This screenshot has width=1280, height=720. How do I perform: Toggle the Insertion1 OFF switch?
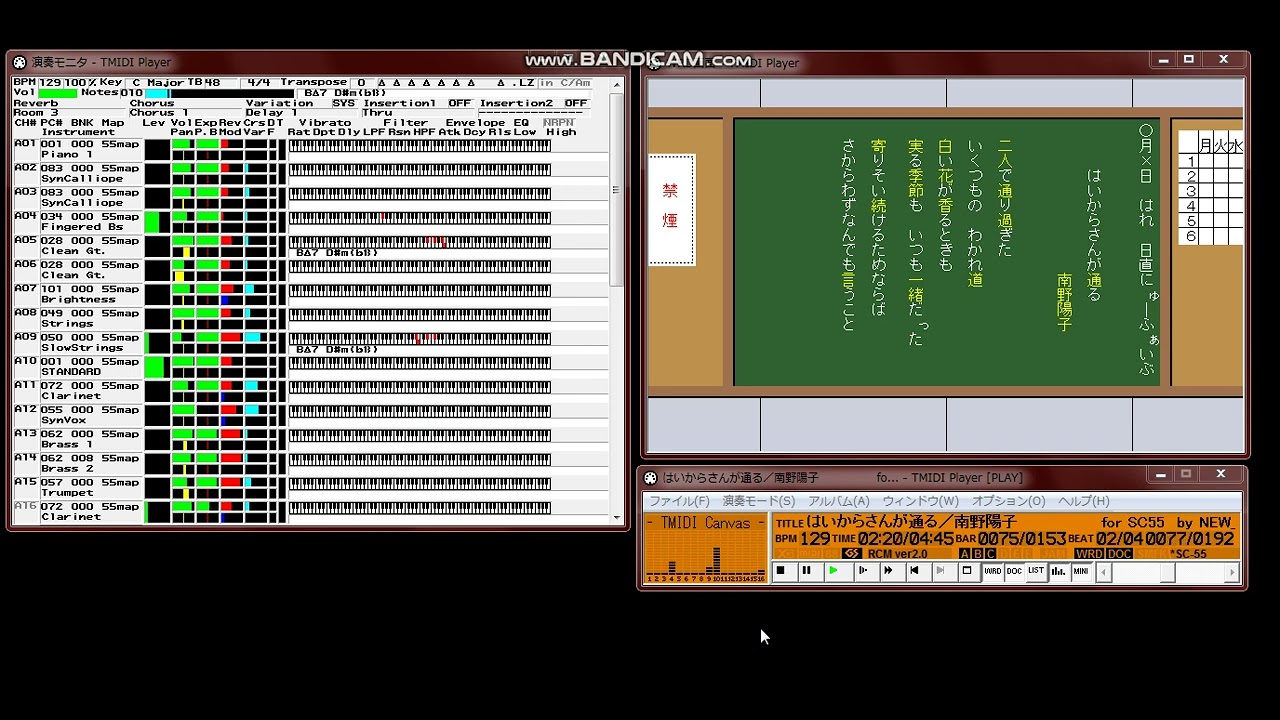coord(459,103)
